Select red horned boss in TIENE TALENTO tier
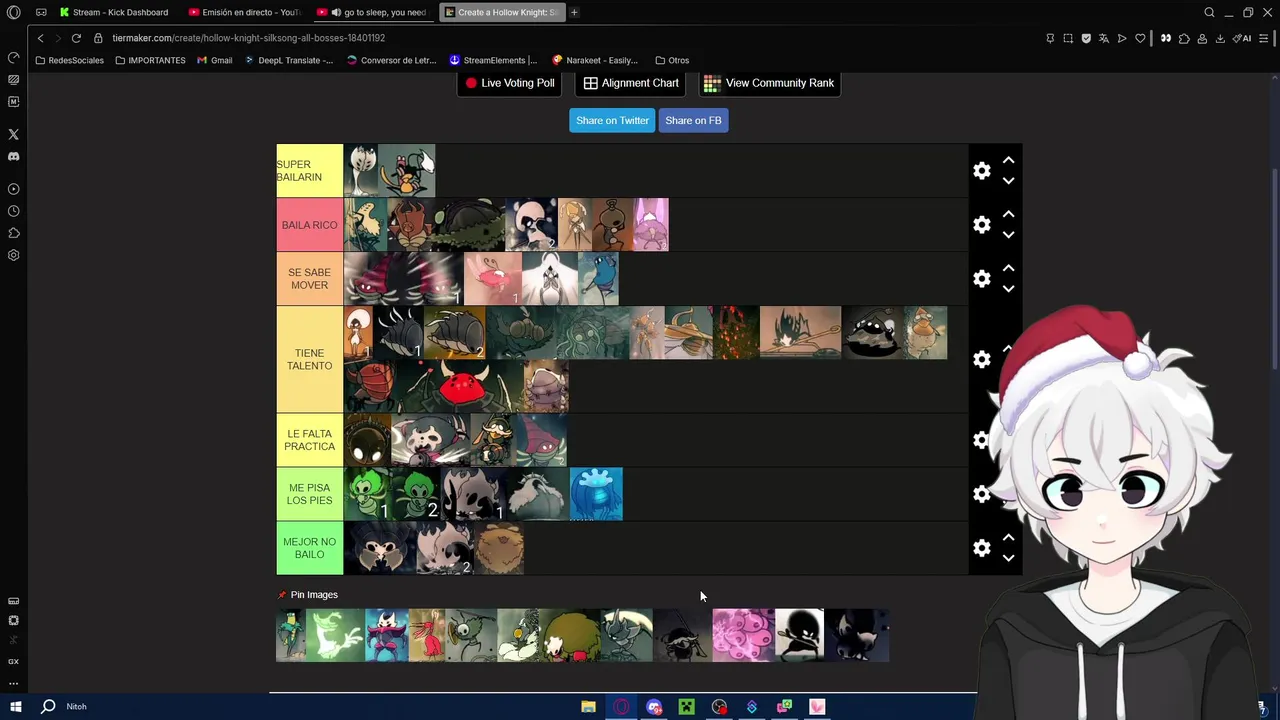Image resolution: width=1280 pixels, height=720 pixels. [462, 387]
